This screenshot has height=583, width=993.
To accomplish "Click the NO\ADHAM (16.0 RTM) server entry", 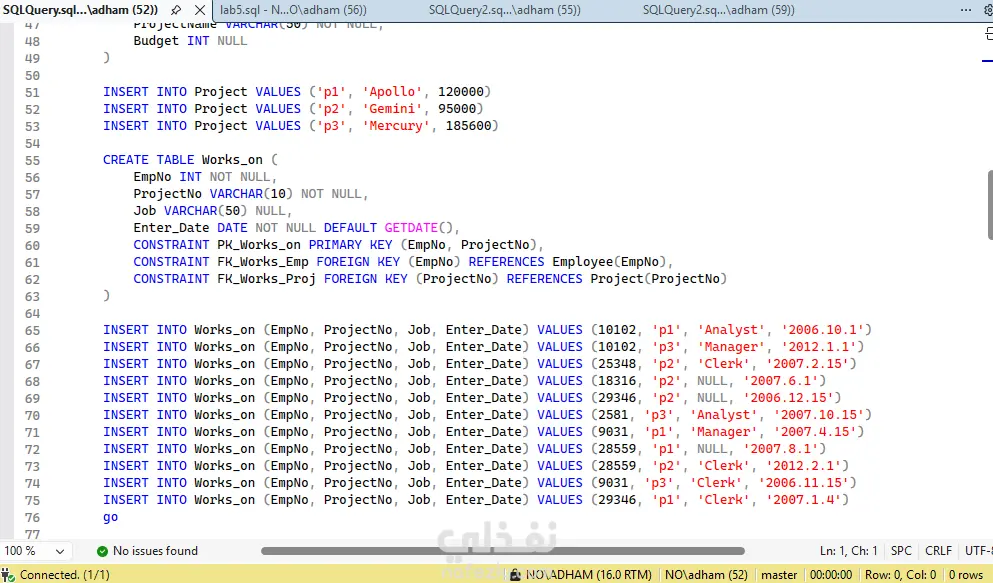I will tap(588, 575).
